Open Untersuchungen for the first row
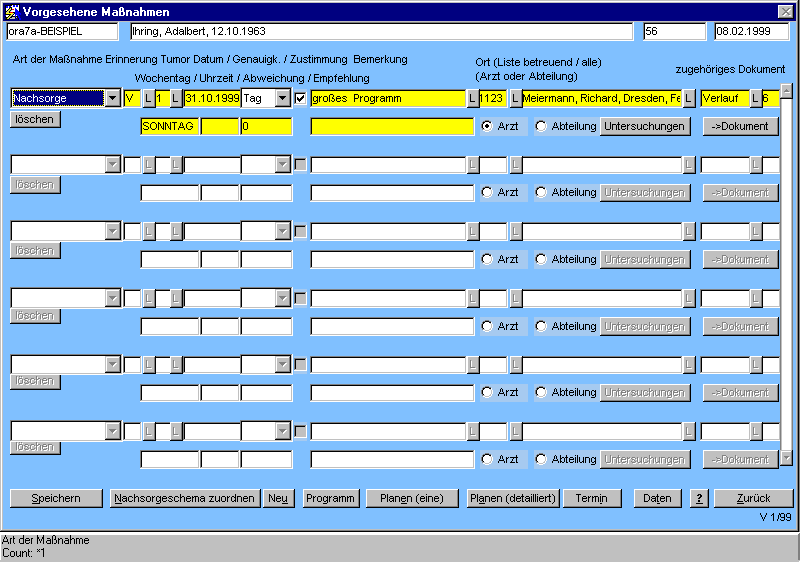The height and width of the screenshot is (562, 800). tap(645, 126)
